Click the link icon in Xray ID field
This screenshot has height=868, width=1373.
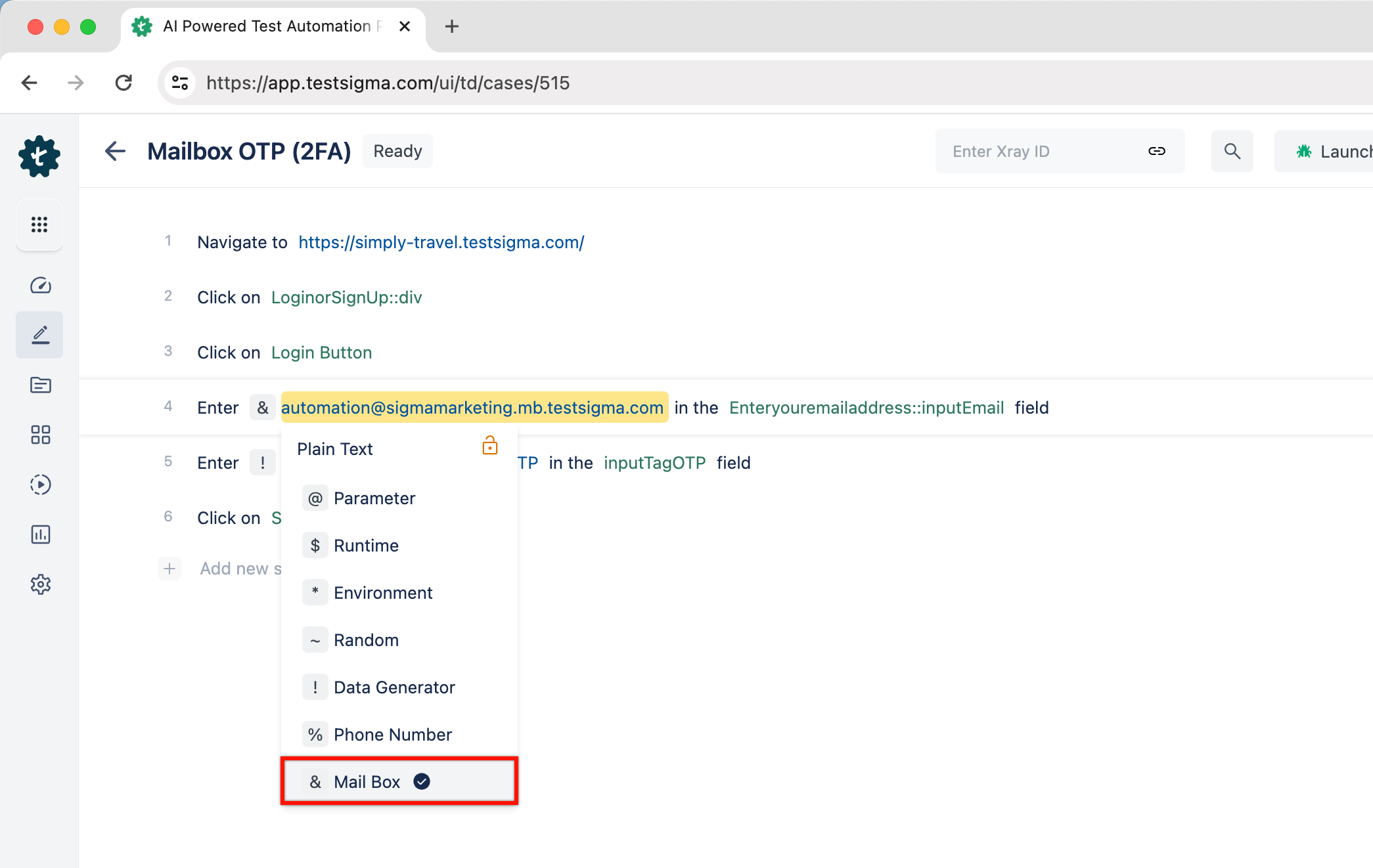coord(1157,151)
